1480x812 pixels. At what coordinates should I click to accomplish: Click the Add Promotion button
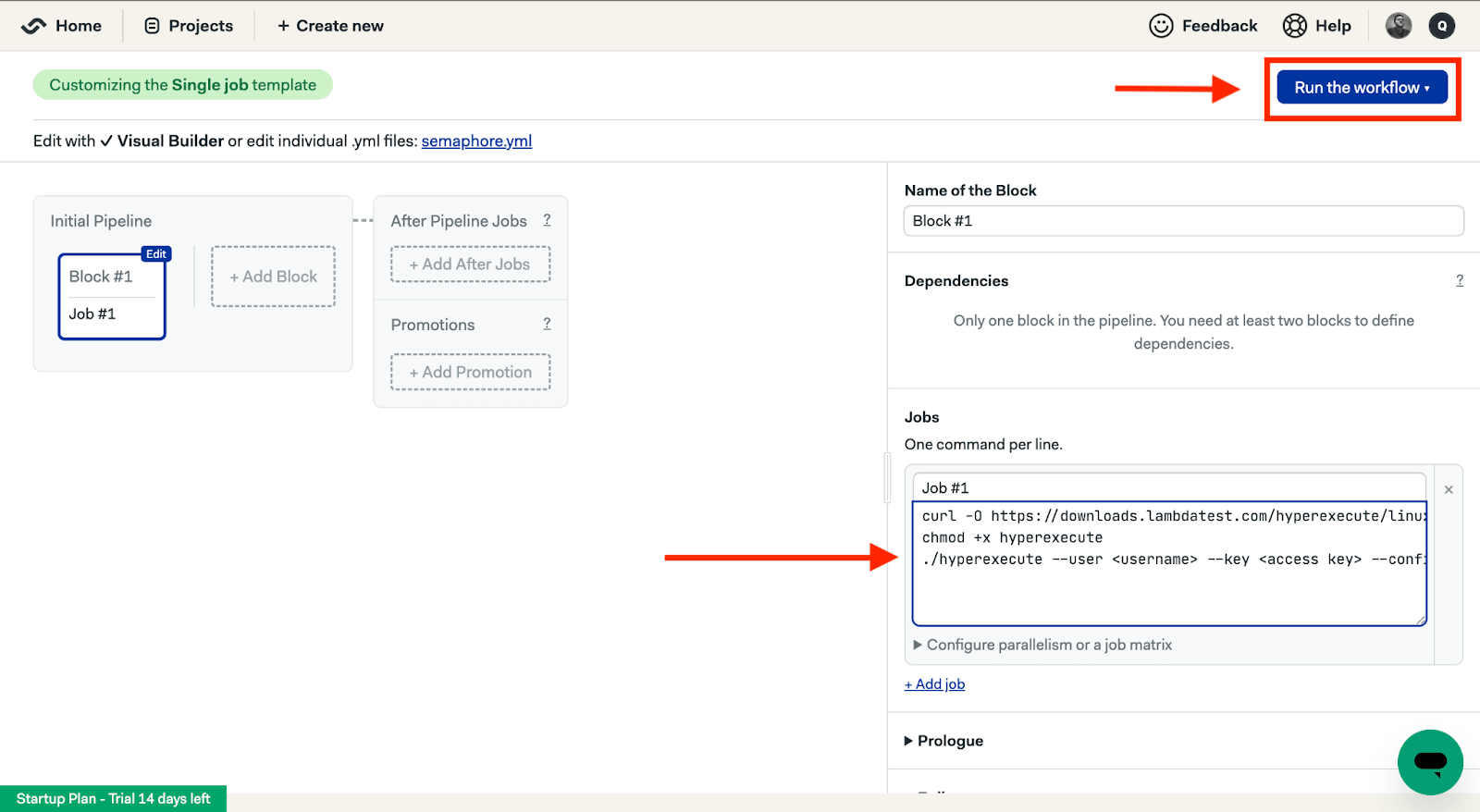point(470,373)
